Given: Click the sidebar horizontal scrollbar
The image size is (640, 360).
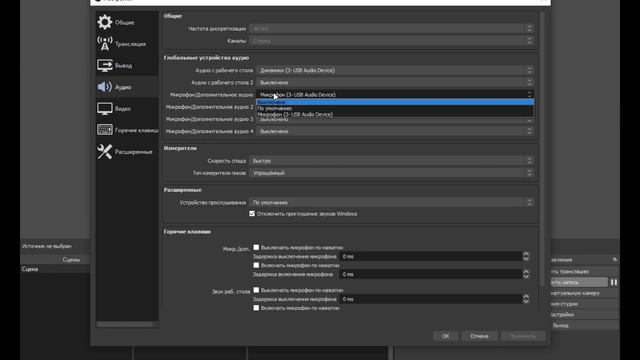Looking at the screenshot, I should 125,324.
